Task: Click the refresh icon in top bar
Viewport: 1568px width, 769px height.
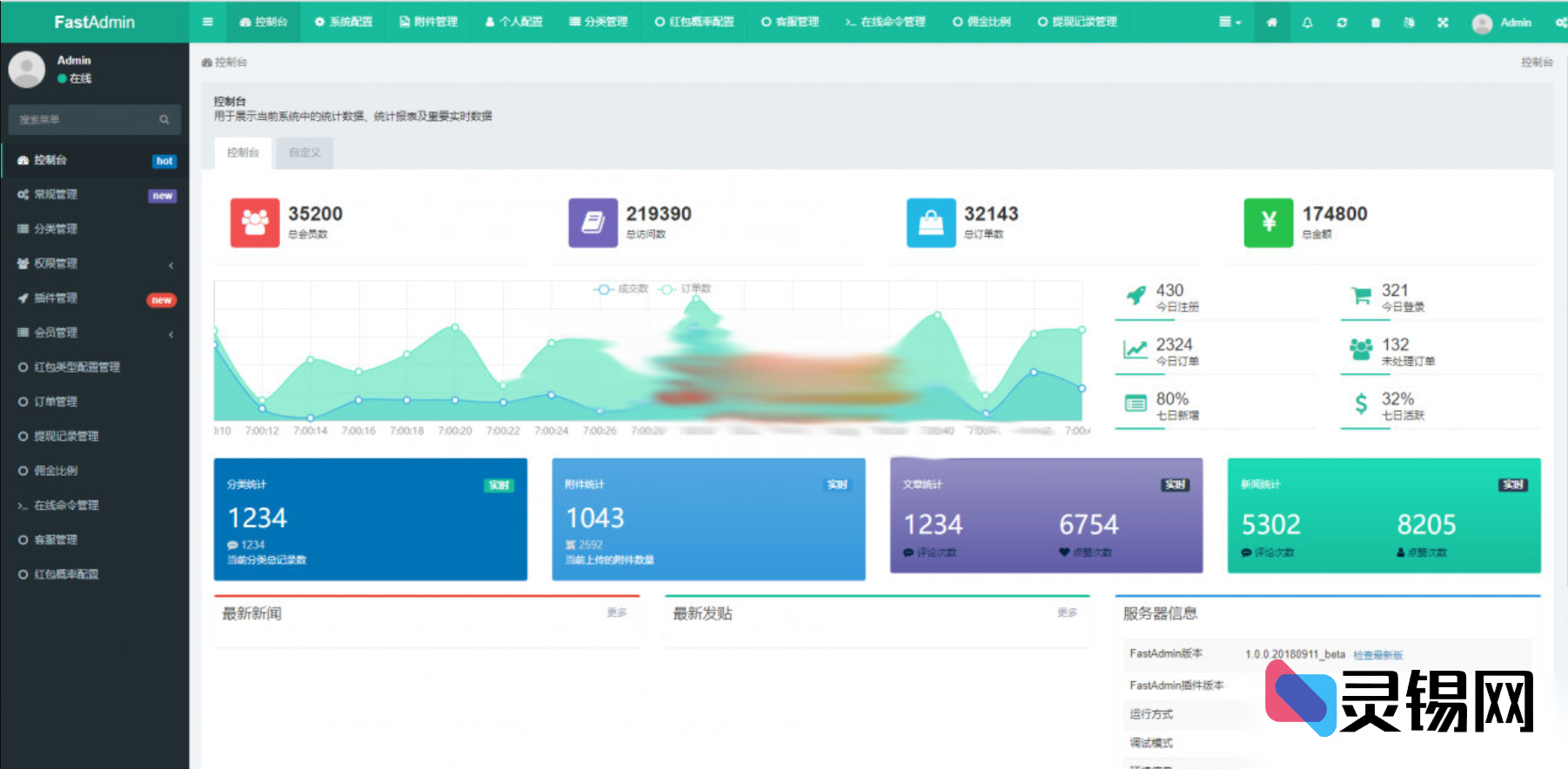Action: (1342, 23)
